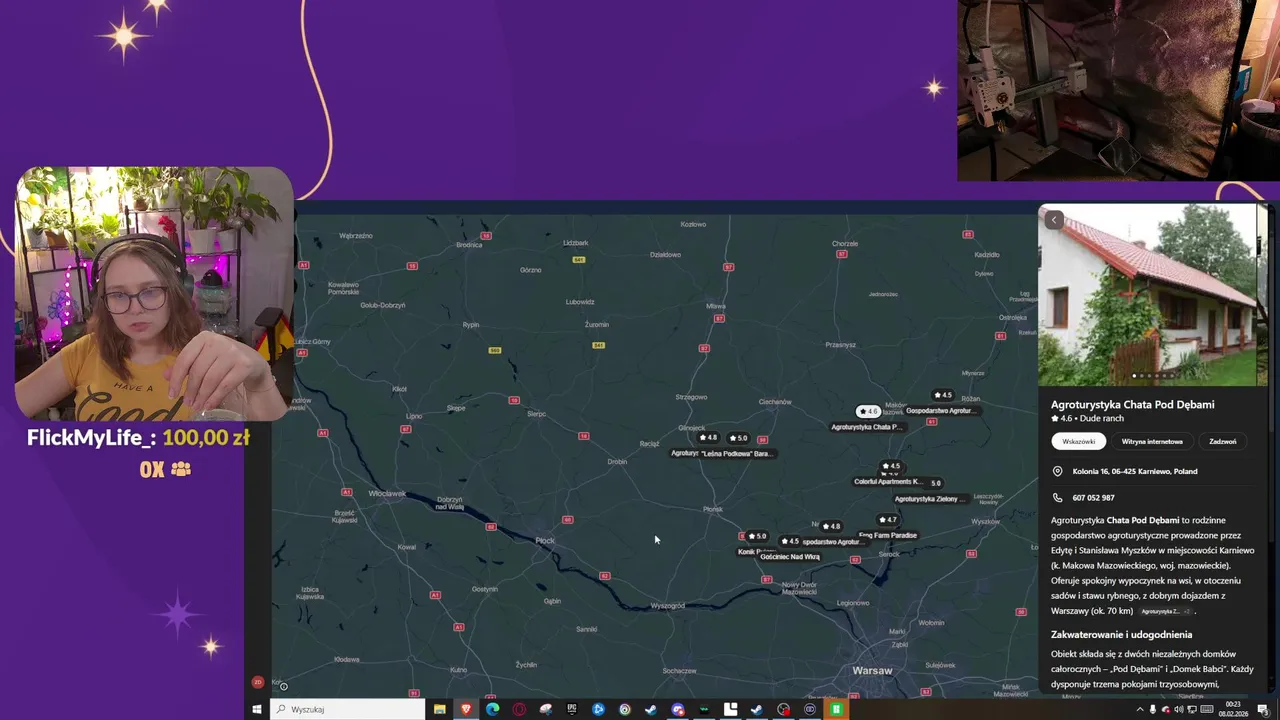Open clock showing 00:23
1280x720 pixels.
tap(1233, 709)
